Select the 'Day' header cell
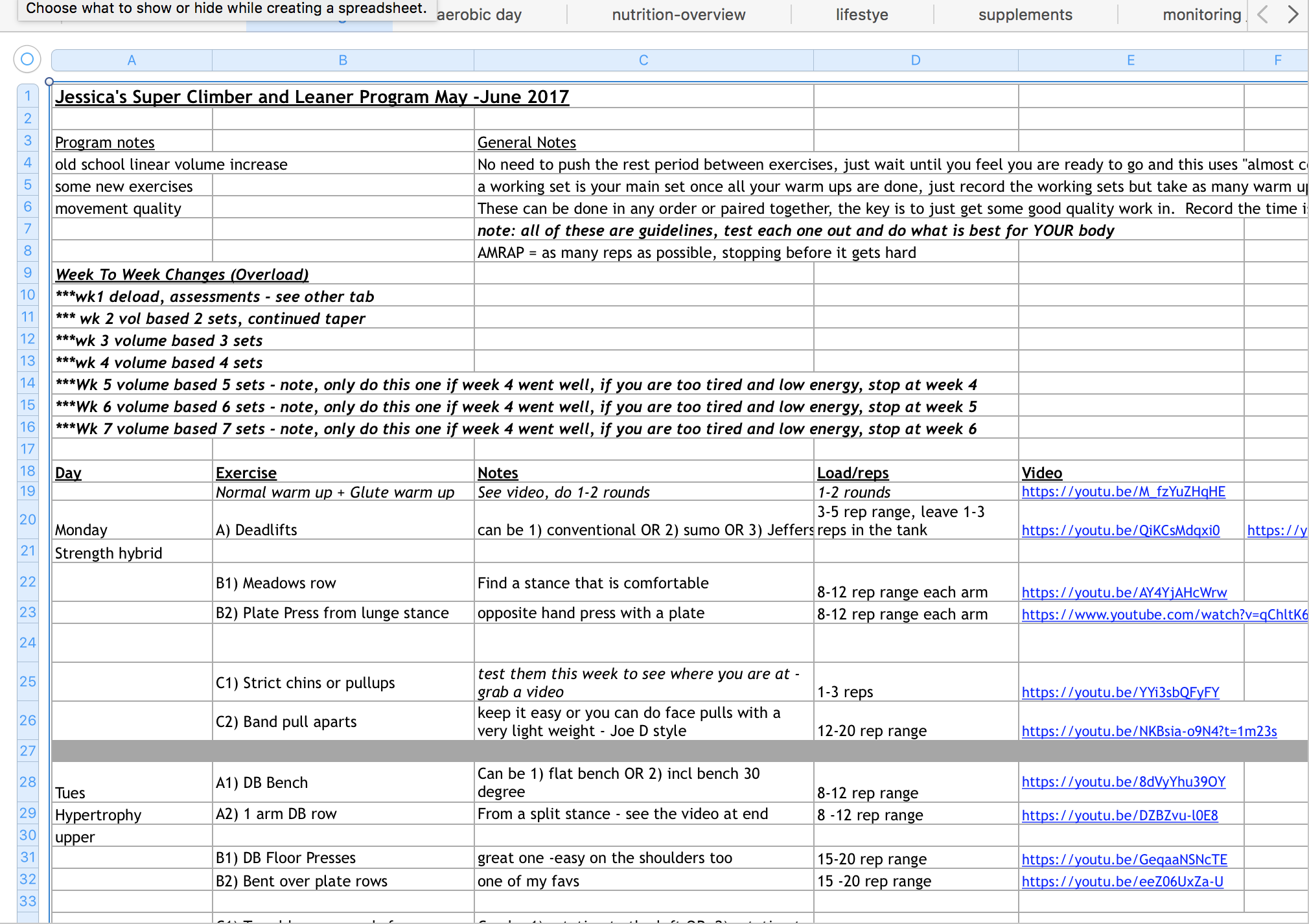 (132, 472)
